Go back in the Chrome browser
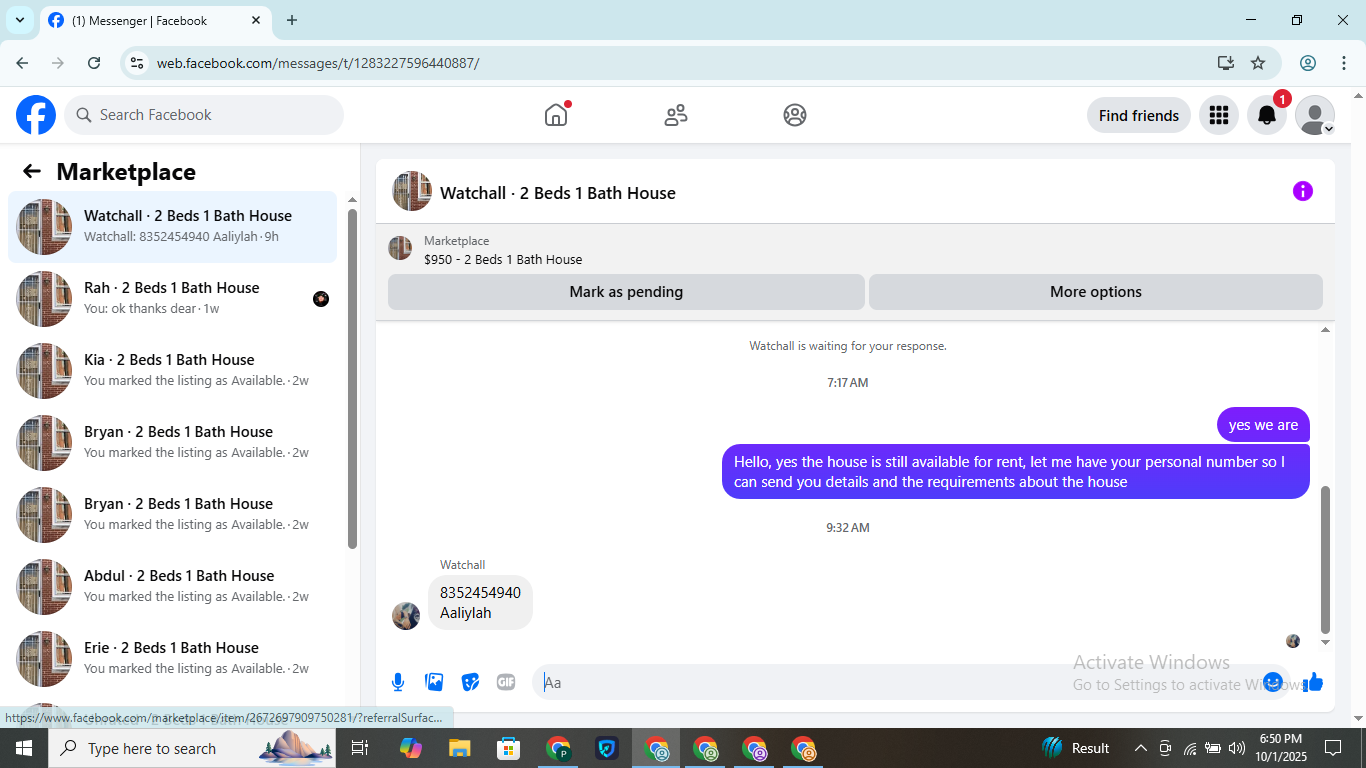The image size is (1366, 768). click(x=22, y=63)
